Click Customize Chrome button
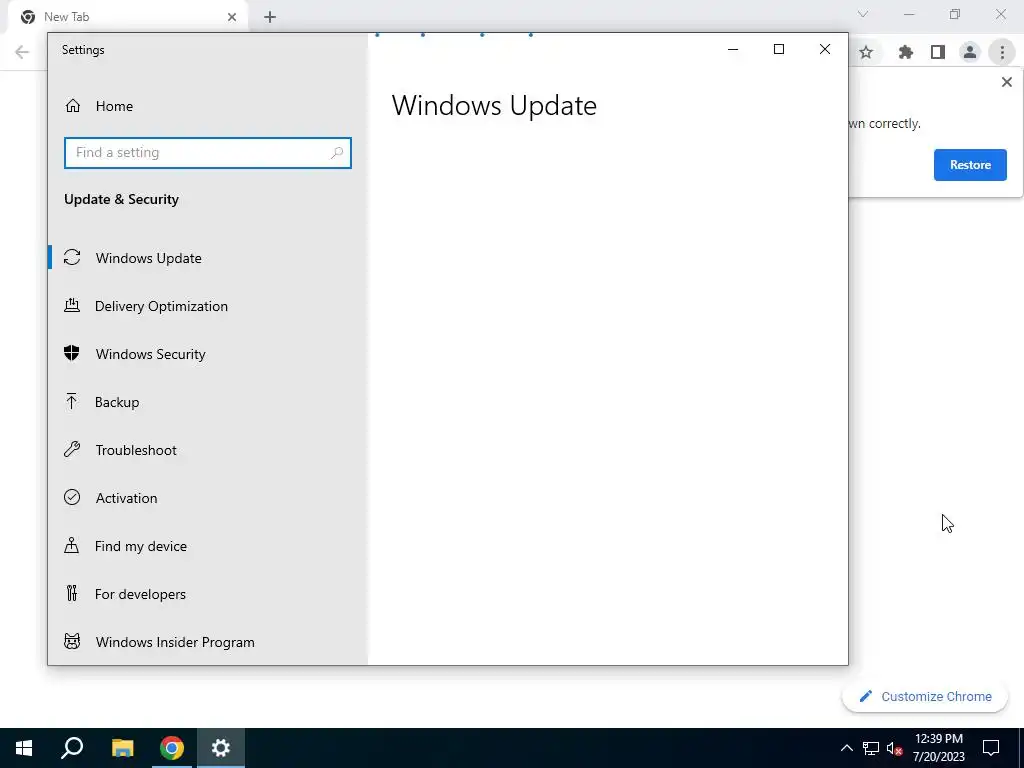The height and width of the screenshot is (768, 1024). [x=925, y=696]
